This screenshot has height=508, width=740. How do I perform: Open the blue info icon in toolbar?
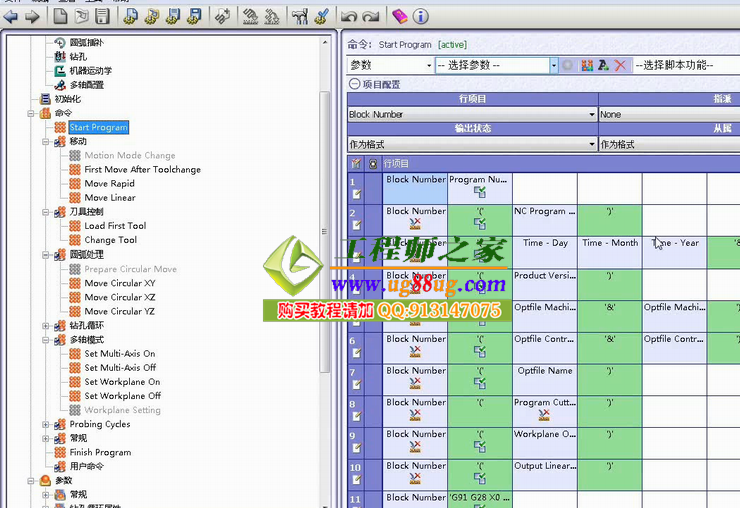coord(421,16)
